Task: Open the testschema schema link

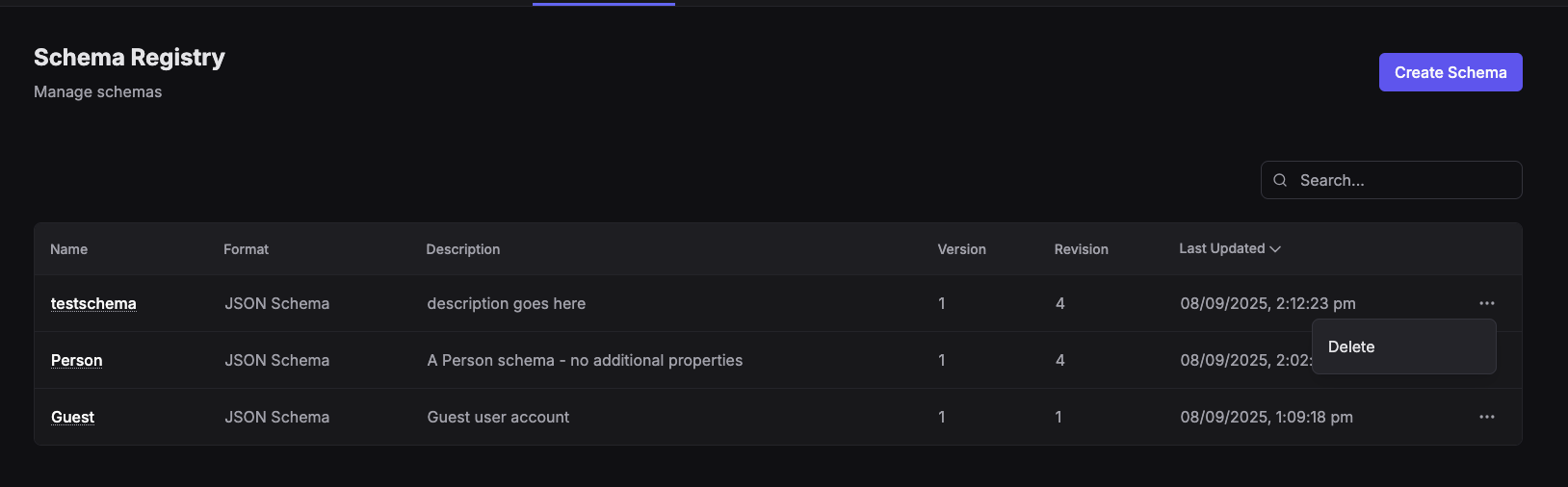Action: 93,303
